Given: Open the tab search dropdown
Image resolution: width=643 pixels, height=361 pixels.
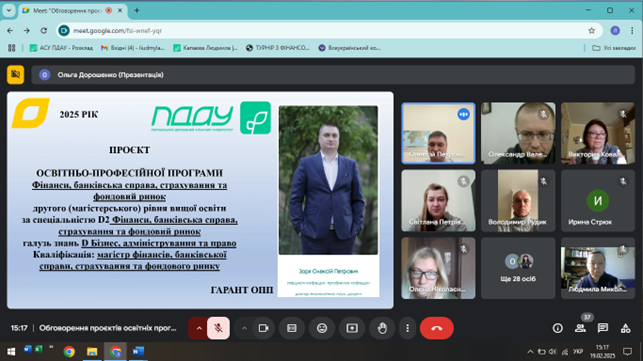Looking at the screenshot, I should pyautogui.click(x=9, y=11).
